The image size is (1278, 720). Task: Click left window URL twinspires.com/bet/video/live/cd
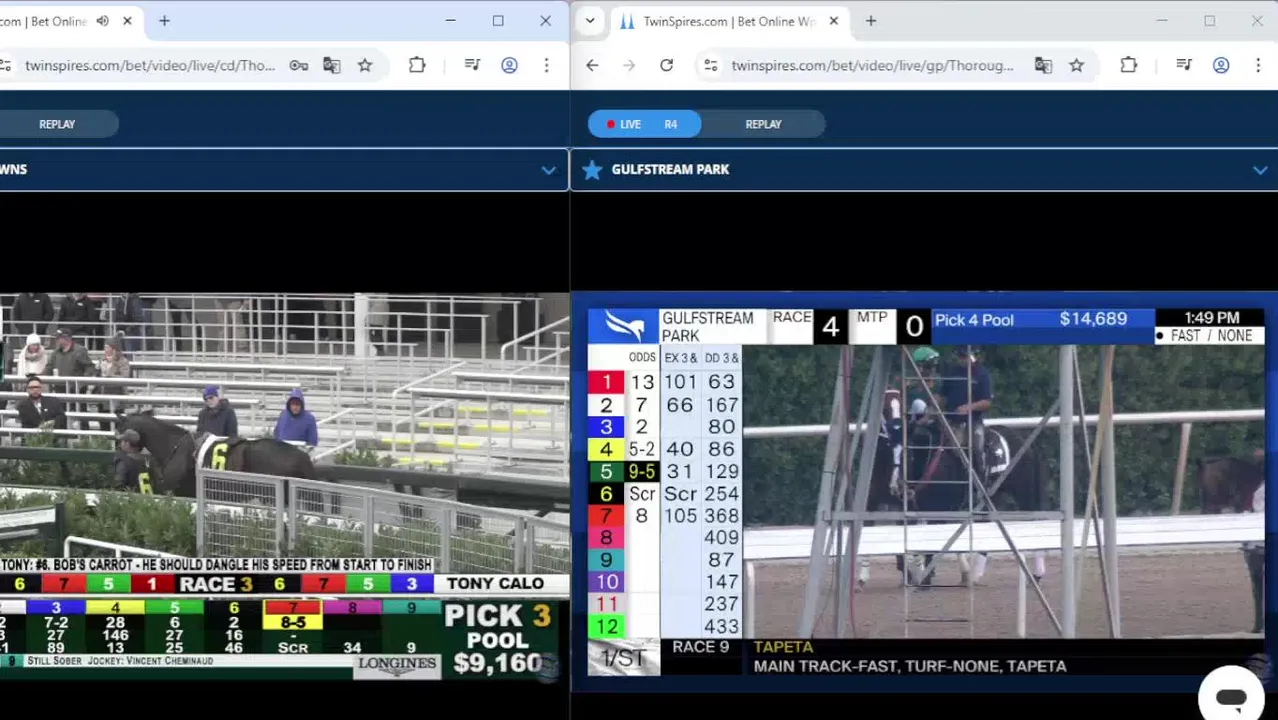pos(150,65)
